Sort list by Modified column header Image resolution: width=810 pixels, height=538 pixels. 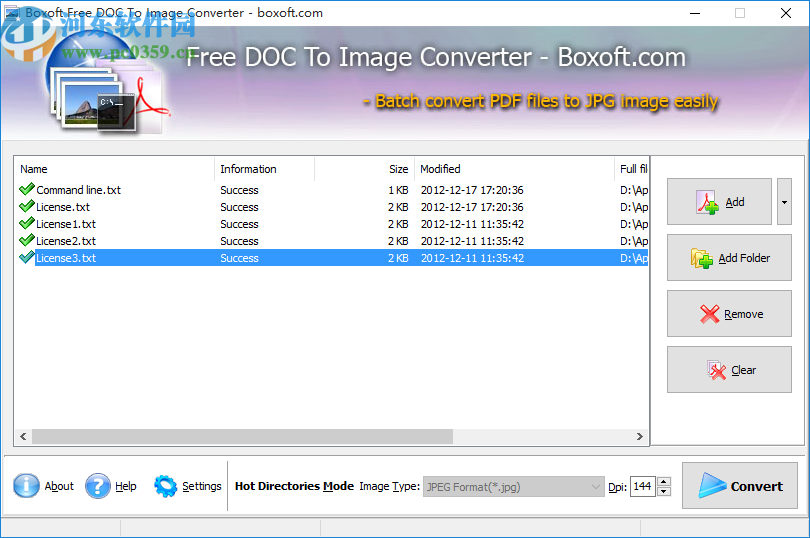(514, 169)
